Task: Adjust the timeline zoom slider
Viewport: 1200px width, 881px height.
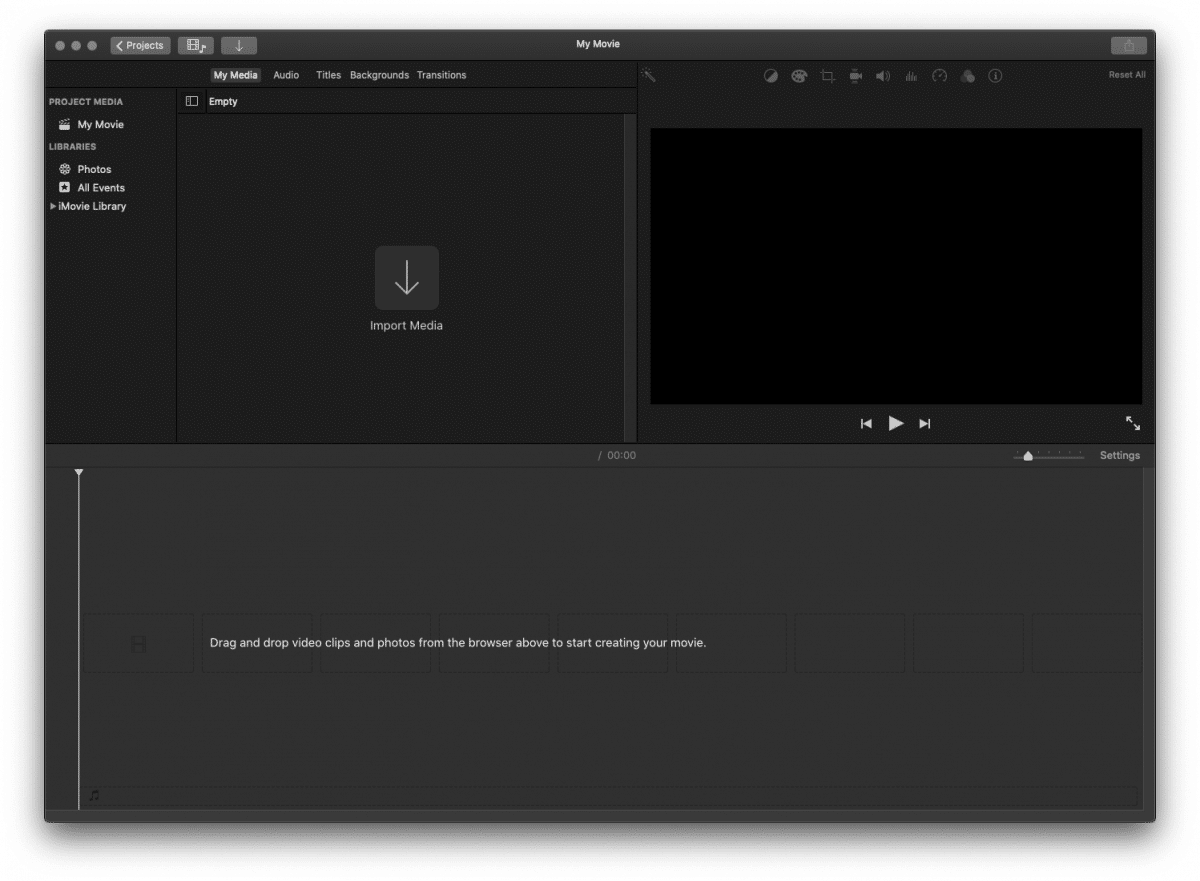Action: point(1028,455)
